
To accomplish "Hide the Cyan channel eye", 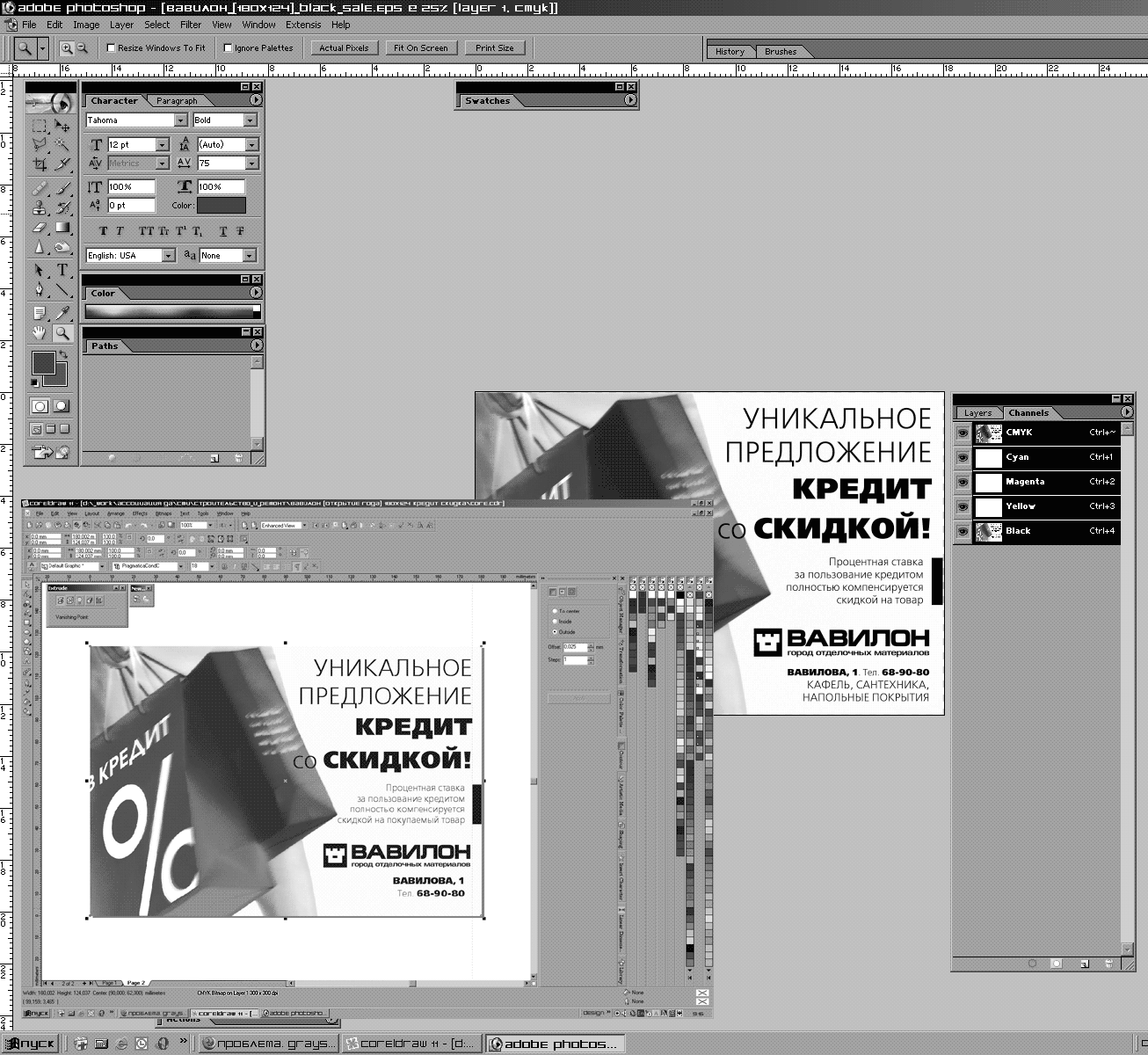I will 963,457.
